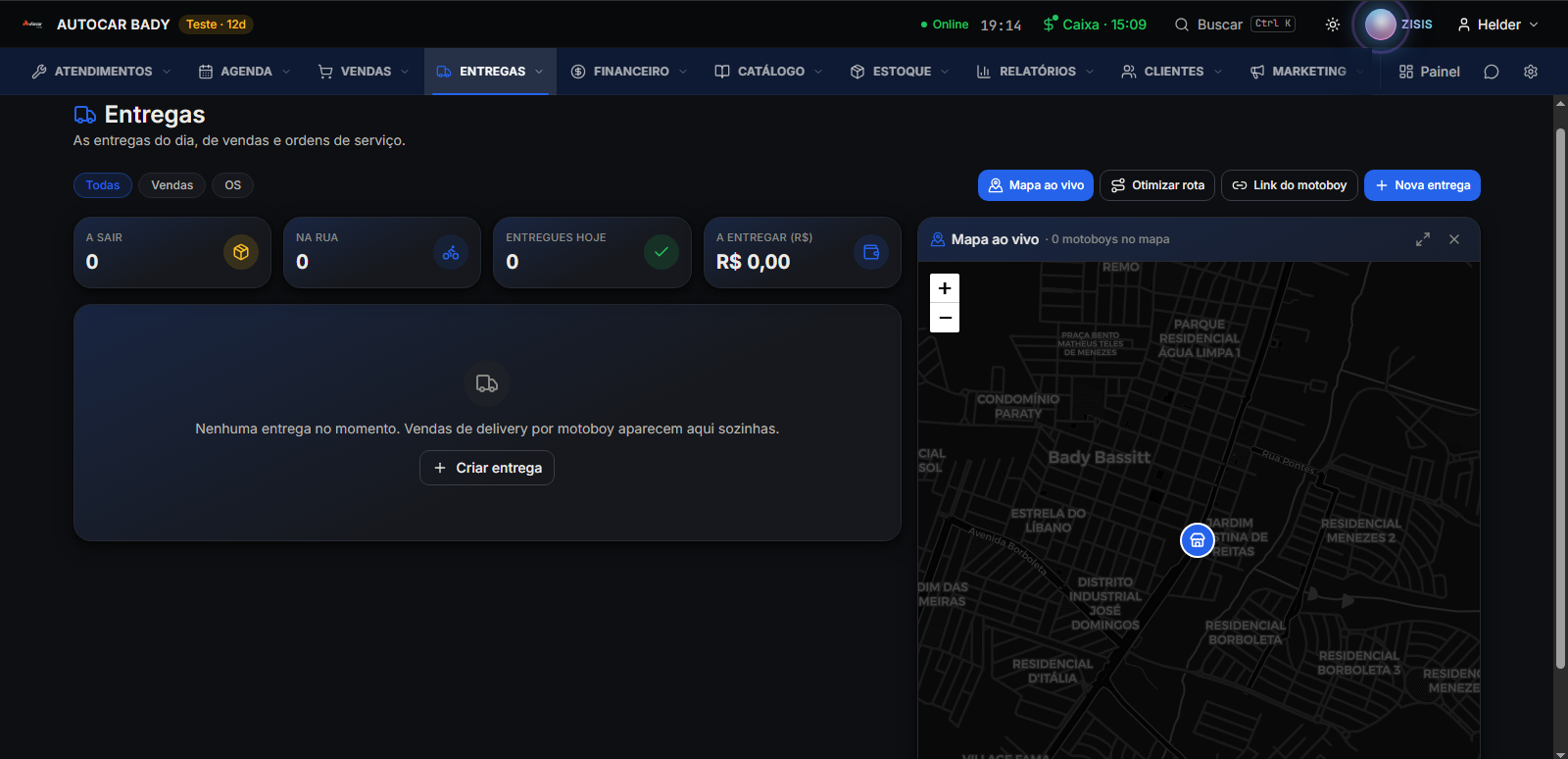Screen dimensions: 1568x759
Task: Select the OS filter chip
Action: (232, 185)
